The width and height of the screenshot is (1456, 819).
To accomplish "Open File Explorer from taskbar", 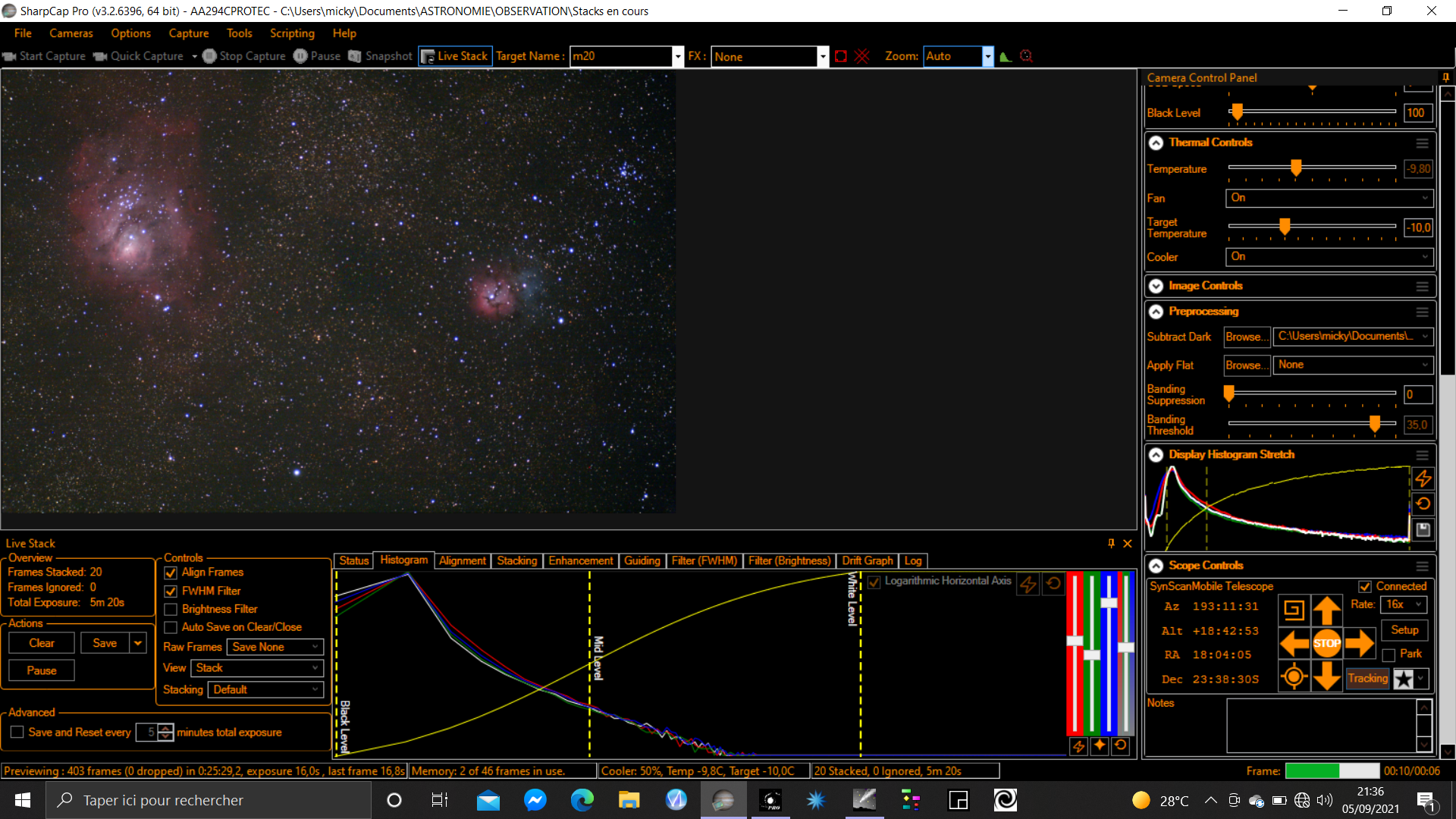I will (629, 800).
